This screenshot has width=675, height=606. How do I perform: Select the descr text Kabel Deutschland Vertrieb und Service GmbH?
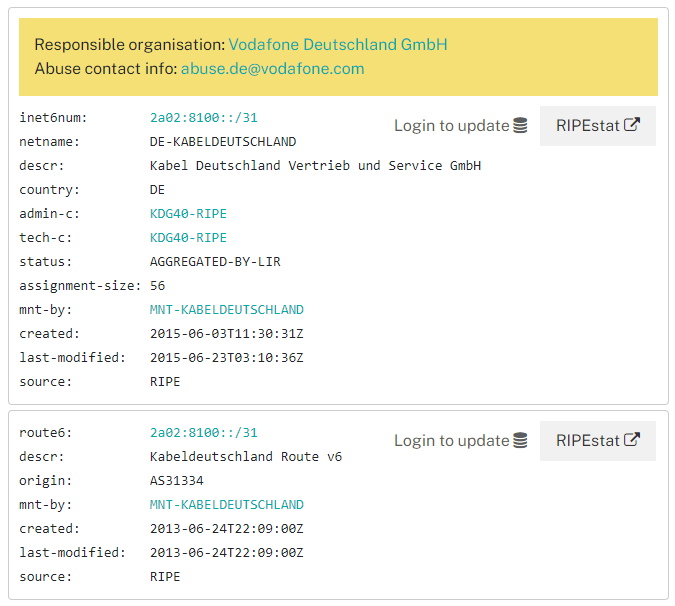(315, 166)
